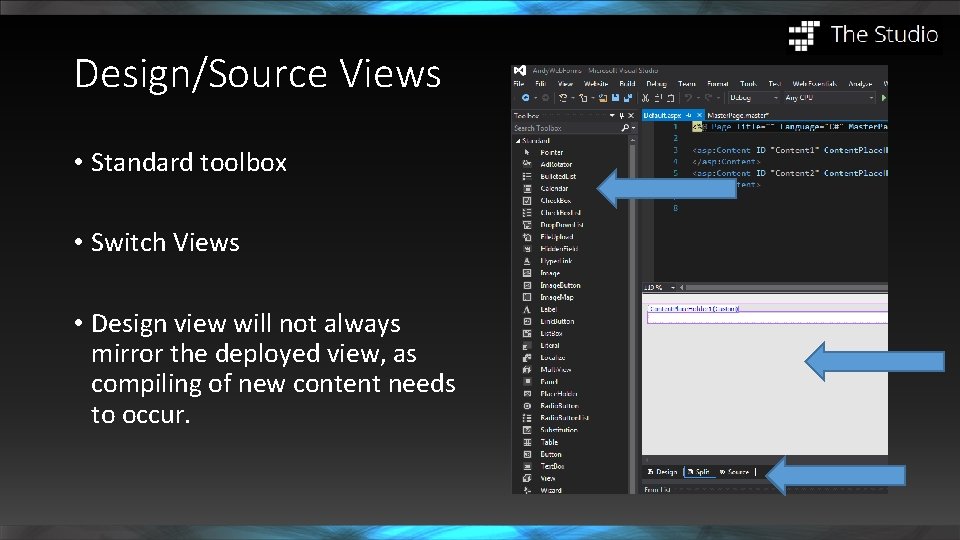Select the View control icon
This screenshot has width=960, height=540.
[527, 478]
